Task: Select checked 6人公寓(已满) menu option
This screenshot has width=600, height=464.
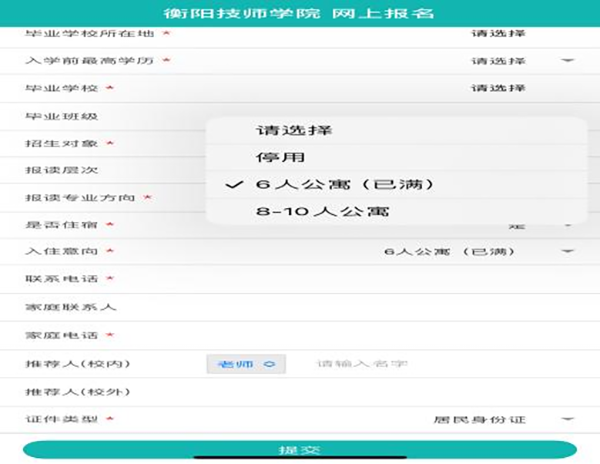Action: coord(329,184)
